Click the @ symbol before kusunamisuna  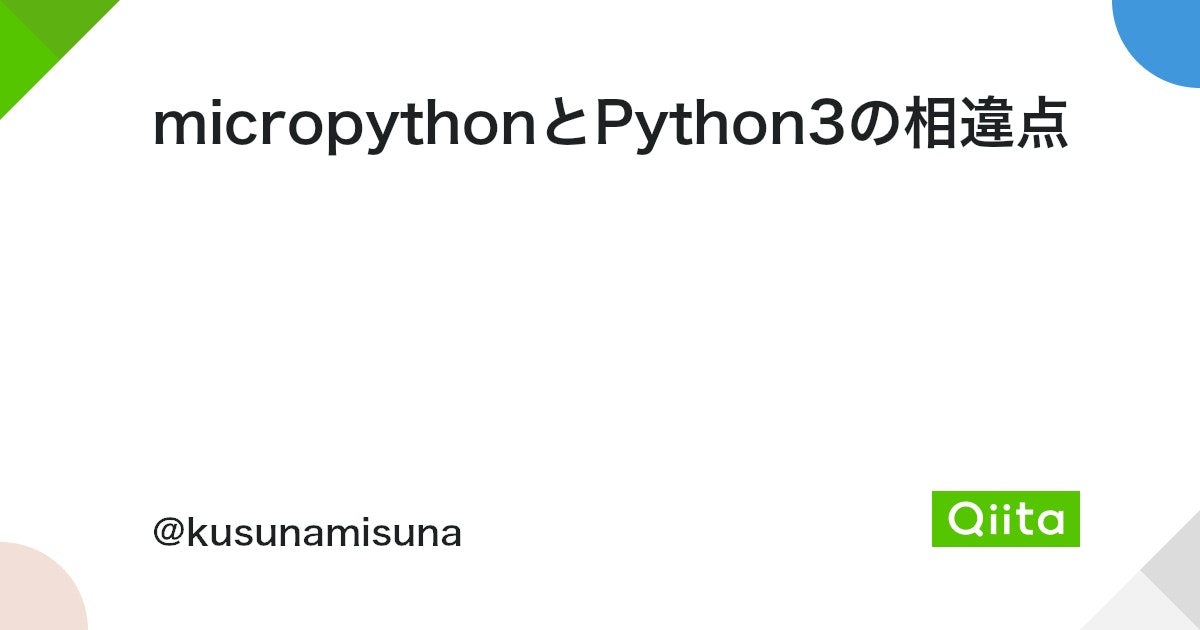[169, 534]
